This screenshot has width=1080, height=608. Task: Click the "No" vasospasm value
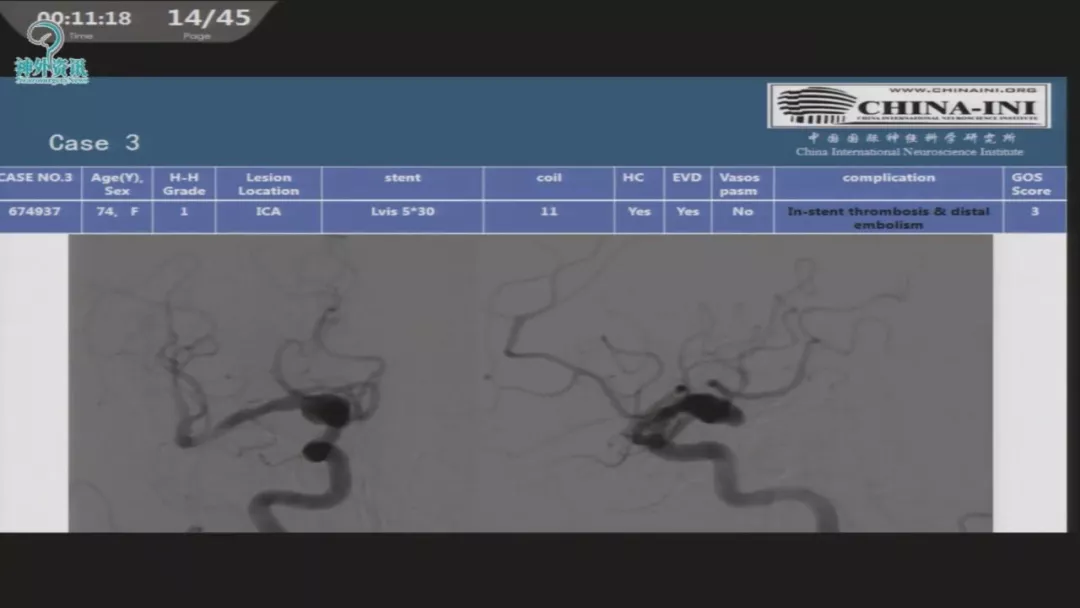tap(742, 217)
